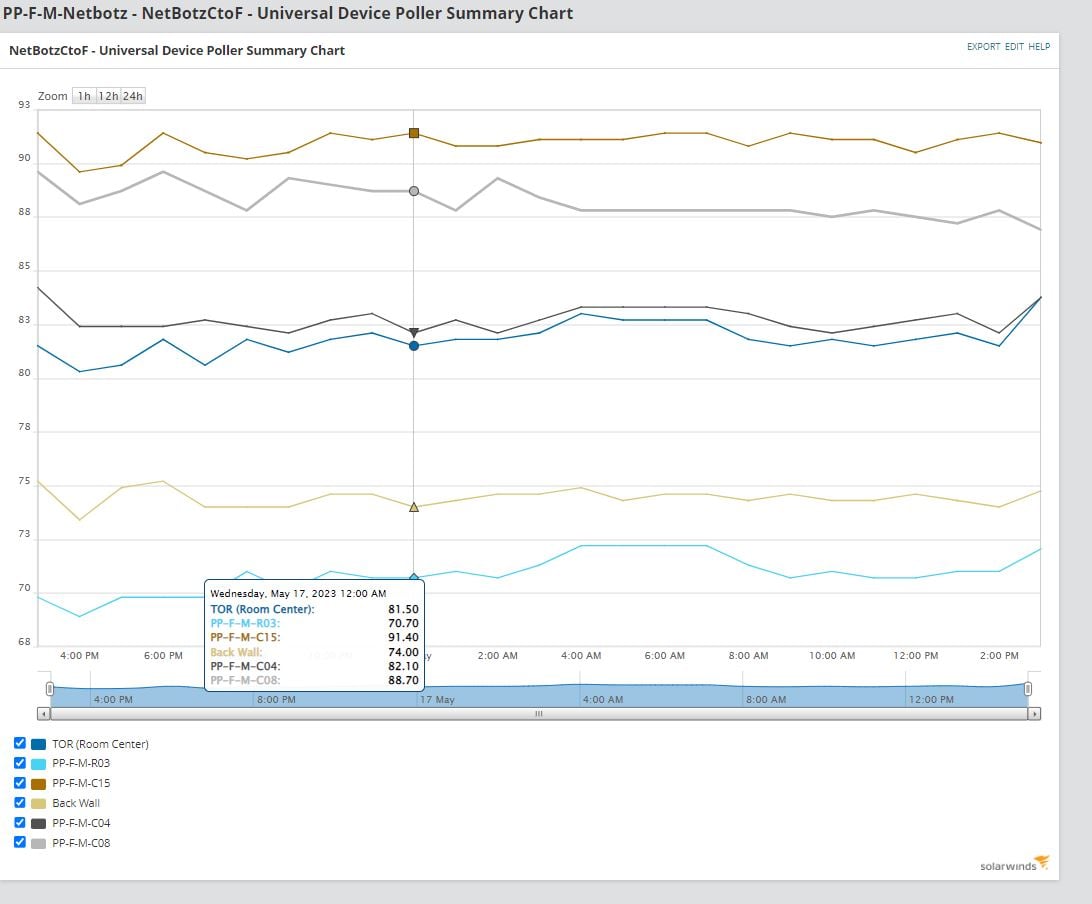Click the gray circle marker on PP-F-M-C08 line
Viewport: 1092px width, 904px height.
[414, 191]
